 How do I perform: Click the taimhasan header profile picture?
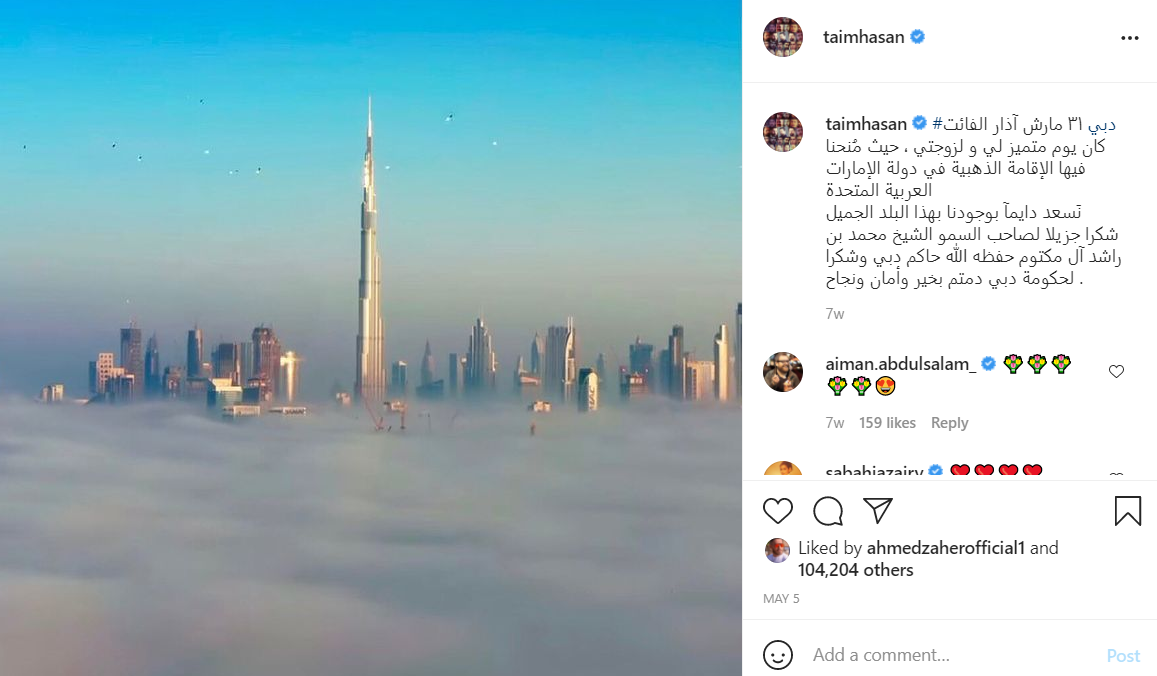click(783, 37)
